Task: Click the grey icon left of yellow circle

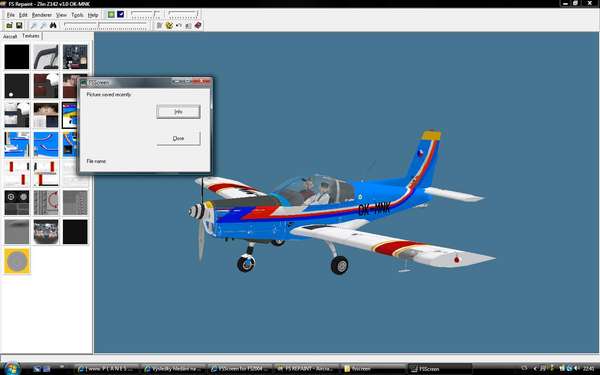Action: tap(159, 25)
